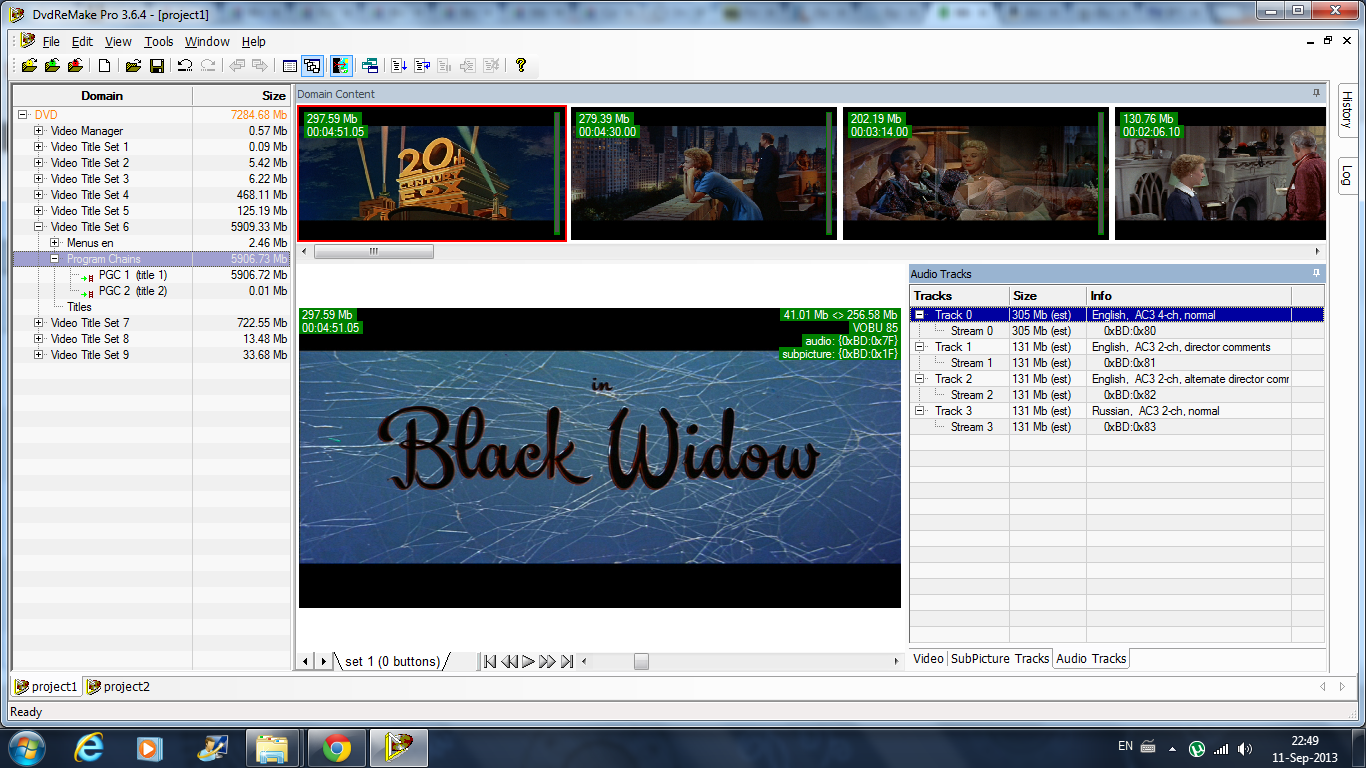Viewport: 1366px width, 768px height.
Task: Select the Audio Tracks tab
Action: pyautogui.click(x=1091, y=659)
